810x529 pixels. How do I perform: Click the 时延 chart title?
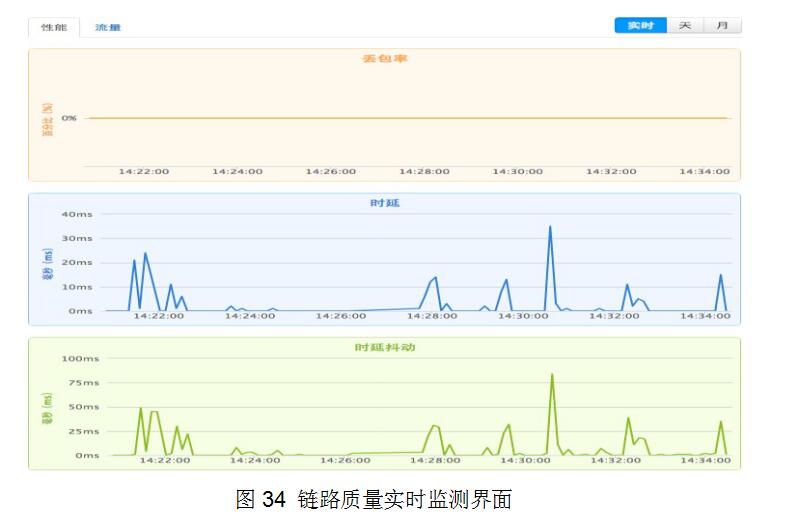pos(384,203)
